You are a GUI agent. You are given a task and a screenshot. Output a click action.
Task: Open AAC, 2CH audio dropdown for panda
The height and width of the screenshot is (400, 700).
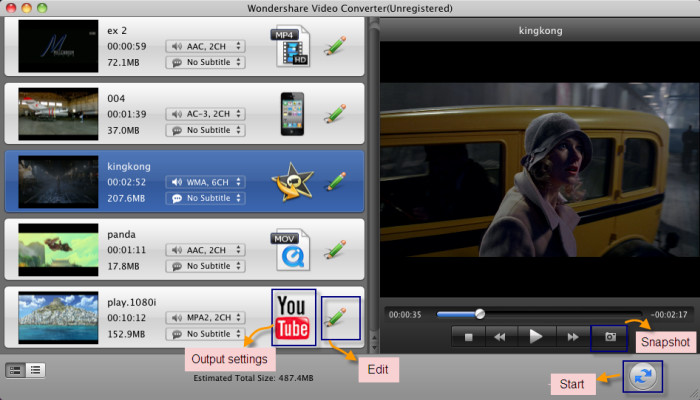click(x=205, y=250)
